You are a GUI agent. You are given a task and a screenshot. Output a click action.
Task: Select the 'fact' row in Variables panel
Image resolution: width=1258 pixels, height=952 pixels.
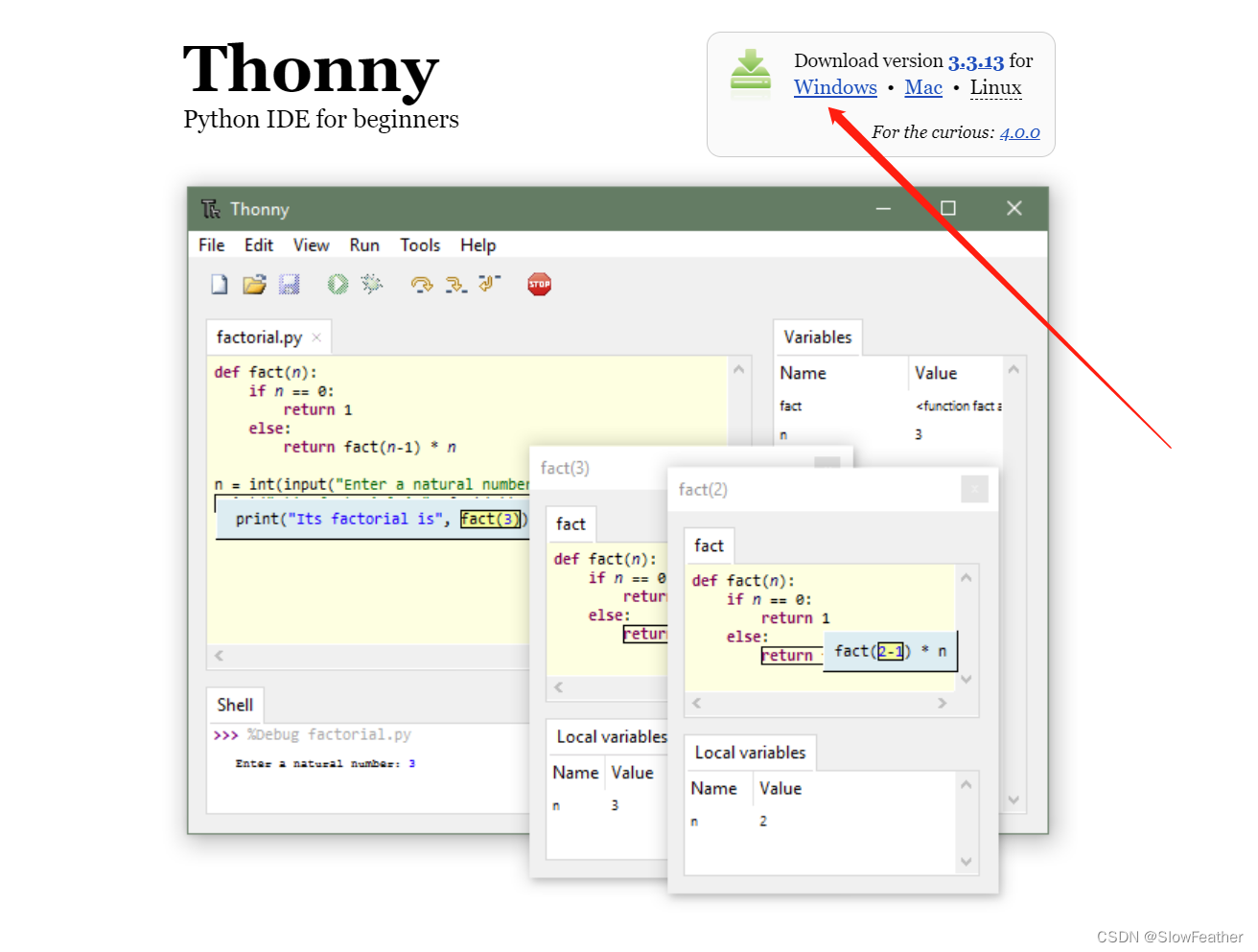coord(889,406)
